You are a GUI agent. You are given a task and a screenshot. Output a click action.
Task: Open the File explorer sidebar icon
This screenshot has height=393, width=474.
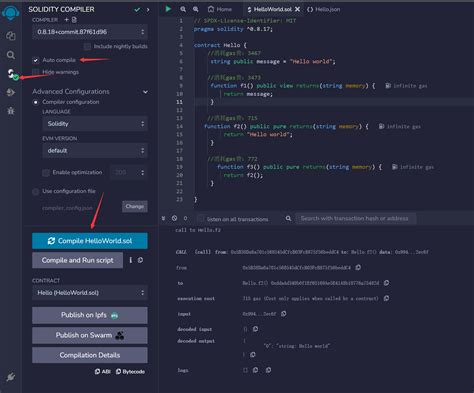point(11,36)
